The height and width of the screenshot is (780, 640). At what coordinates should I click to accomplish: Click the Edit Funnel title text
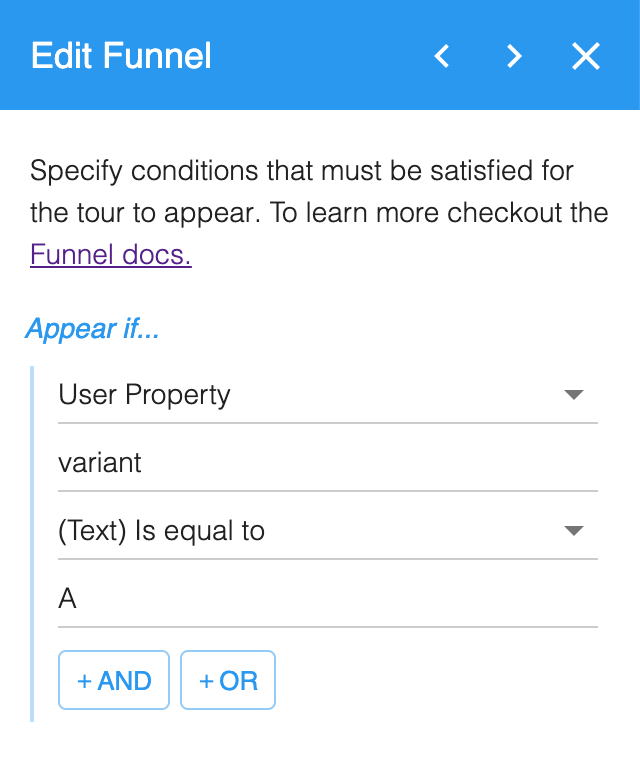tap(121, 56)
